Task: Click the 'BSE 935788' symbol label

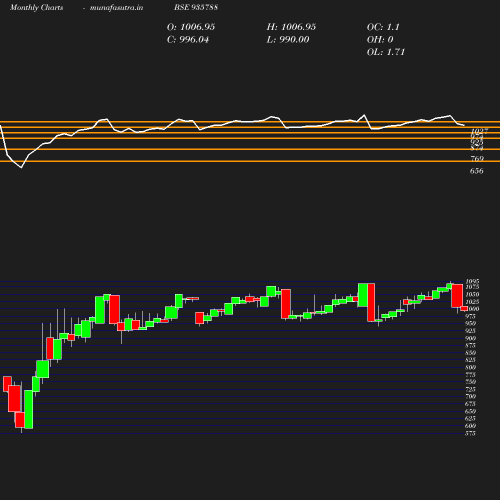Action: click(x=196, y=7)
